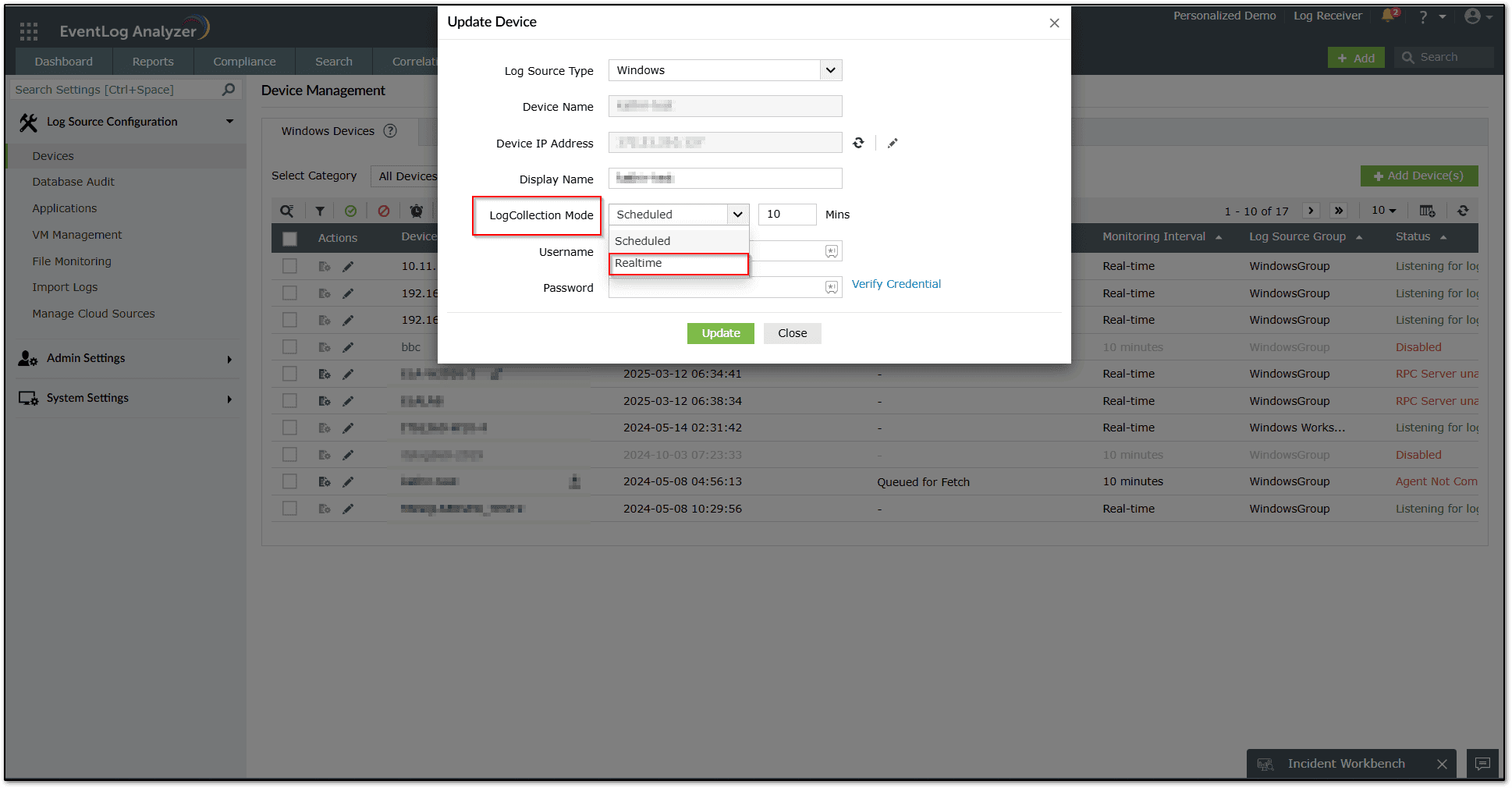Open the apps grid launcher
1512x788 pixels.
click(29, 31)
